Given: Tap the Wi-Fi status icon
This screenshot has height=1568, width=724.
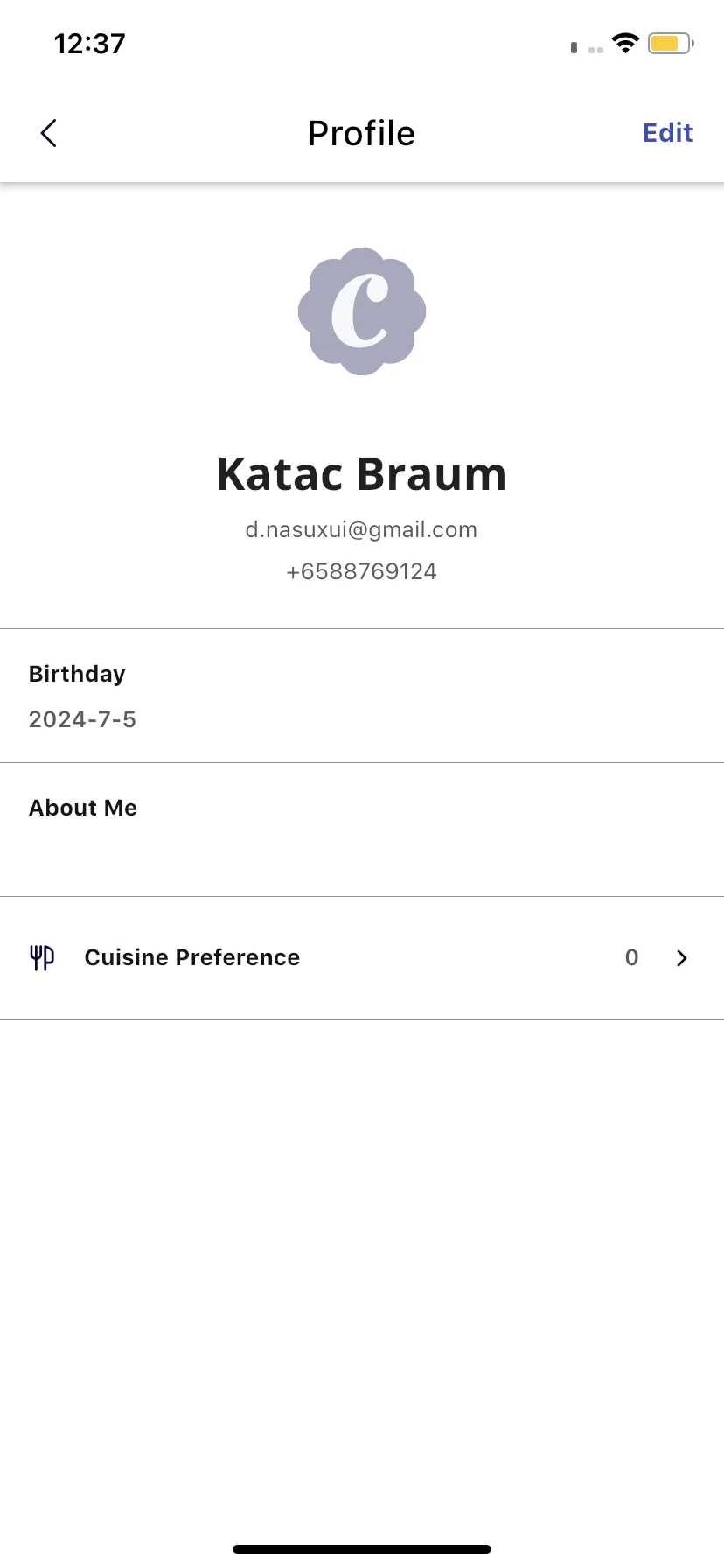Looking at the screenshot, I should [625, 43].
